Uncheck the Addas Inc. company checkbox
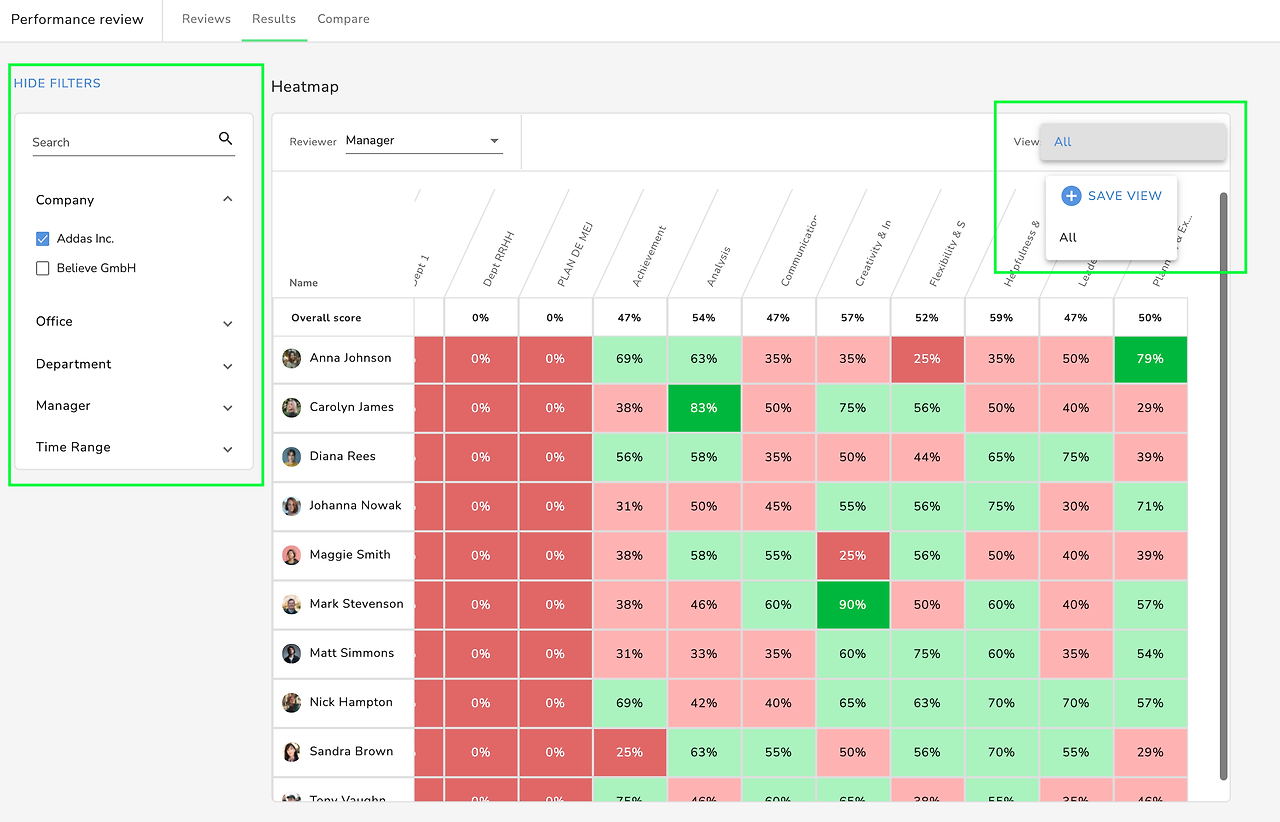 [42, 239]
